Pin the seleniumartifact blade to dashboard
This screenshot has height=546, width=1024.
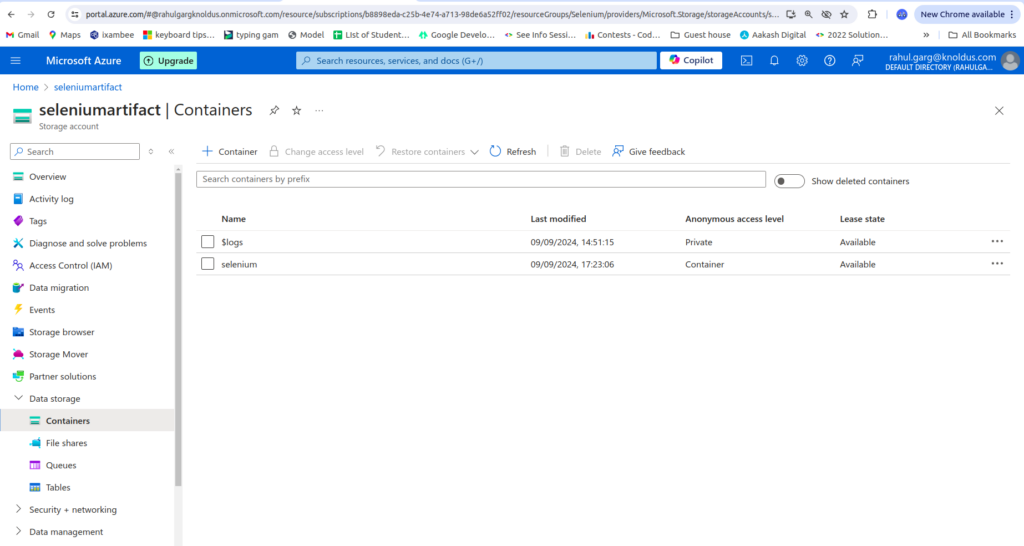tap(275, 110)
